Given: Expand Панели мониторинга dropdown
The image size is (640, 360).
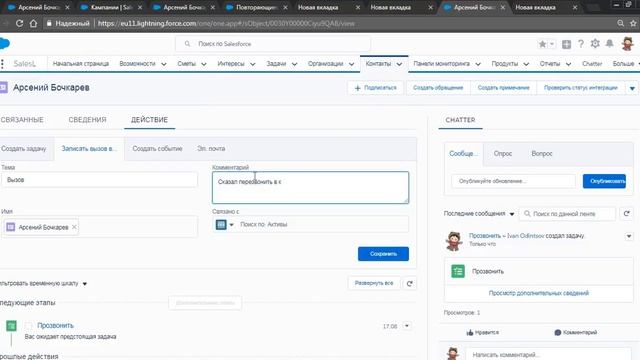Looking at the screenshot, I should point(478,64).
